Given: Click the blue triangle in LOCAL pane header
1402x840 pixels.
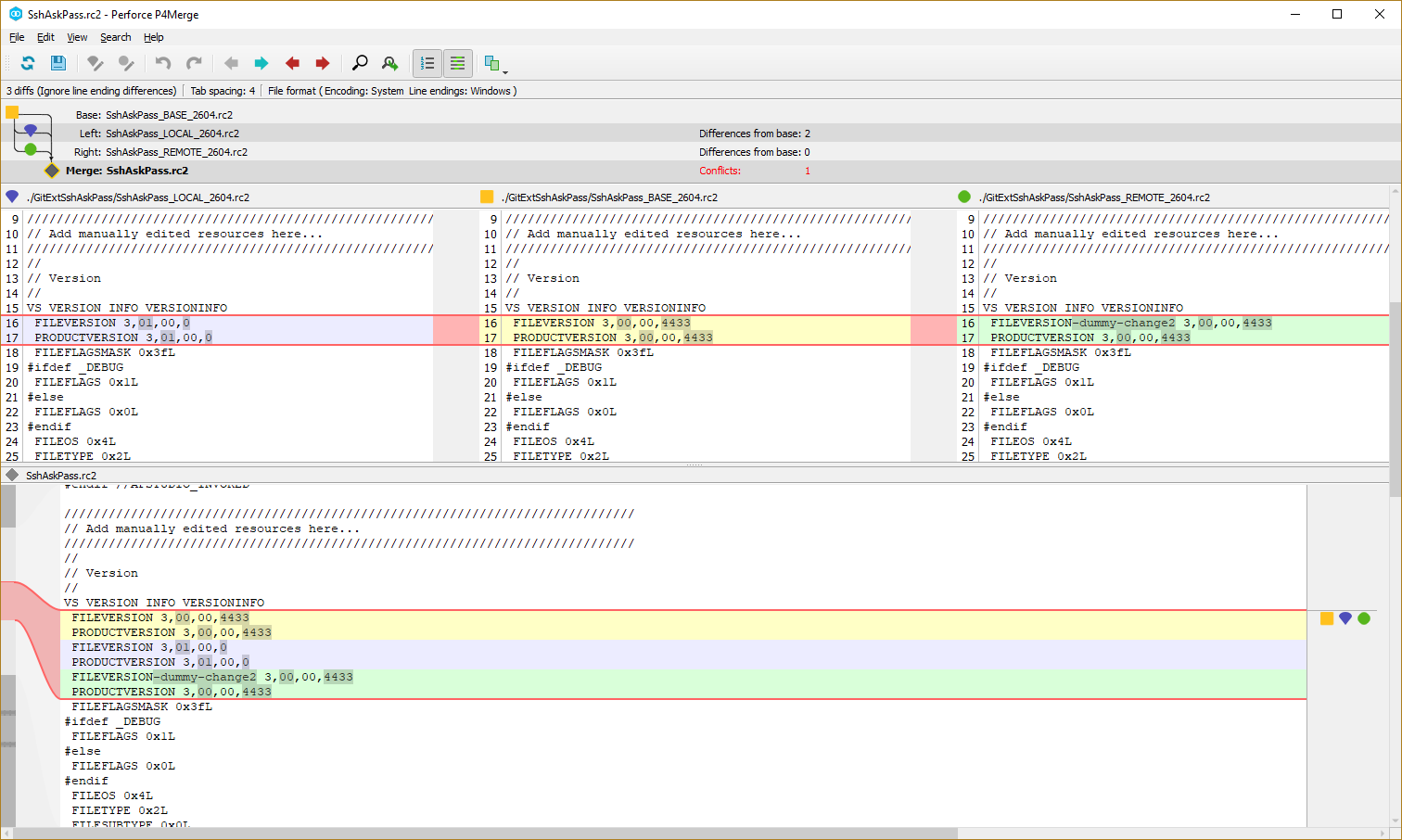Looking at the screenshot, I should click(12, 197).
